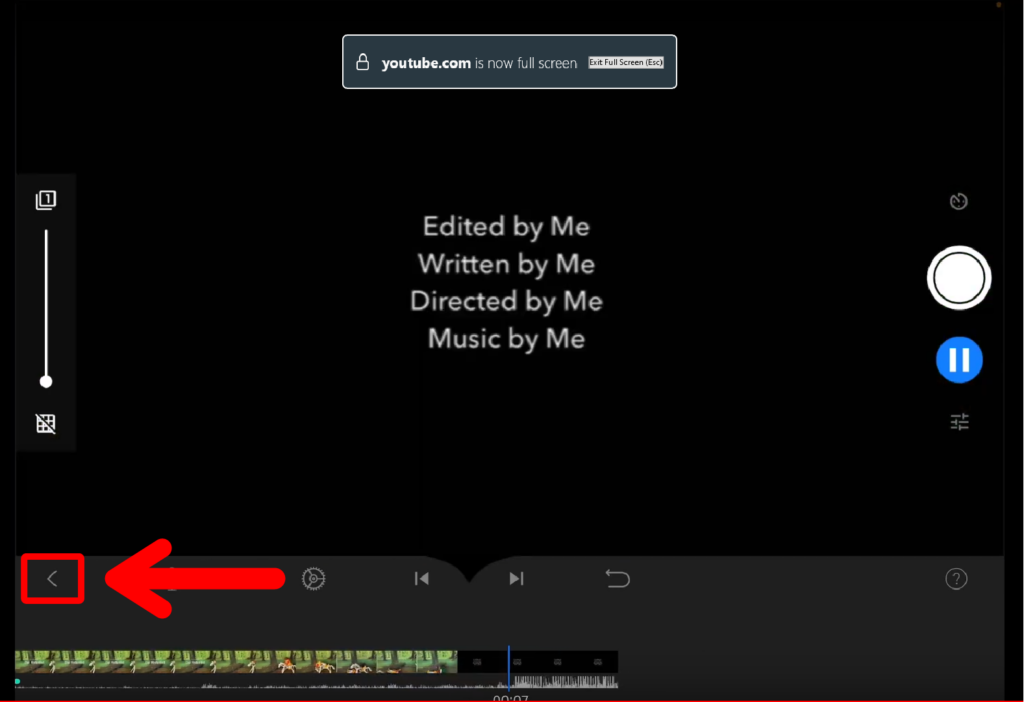Jump to the first frame

422,579
